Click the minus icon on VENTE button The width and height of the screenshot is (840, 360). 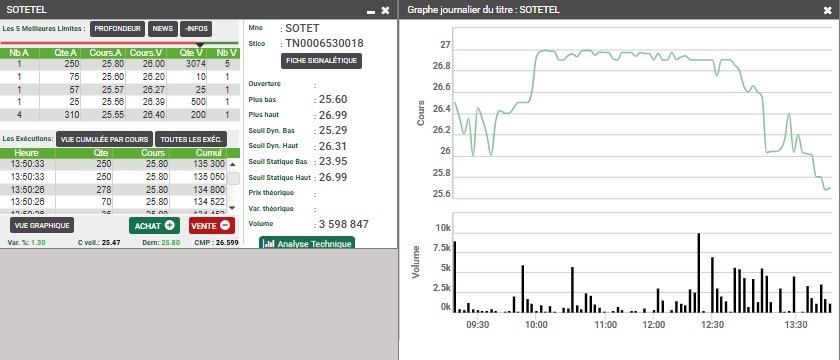224,226
